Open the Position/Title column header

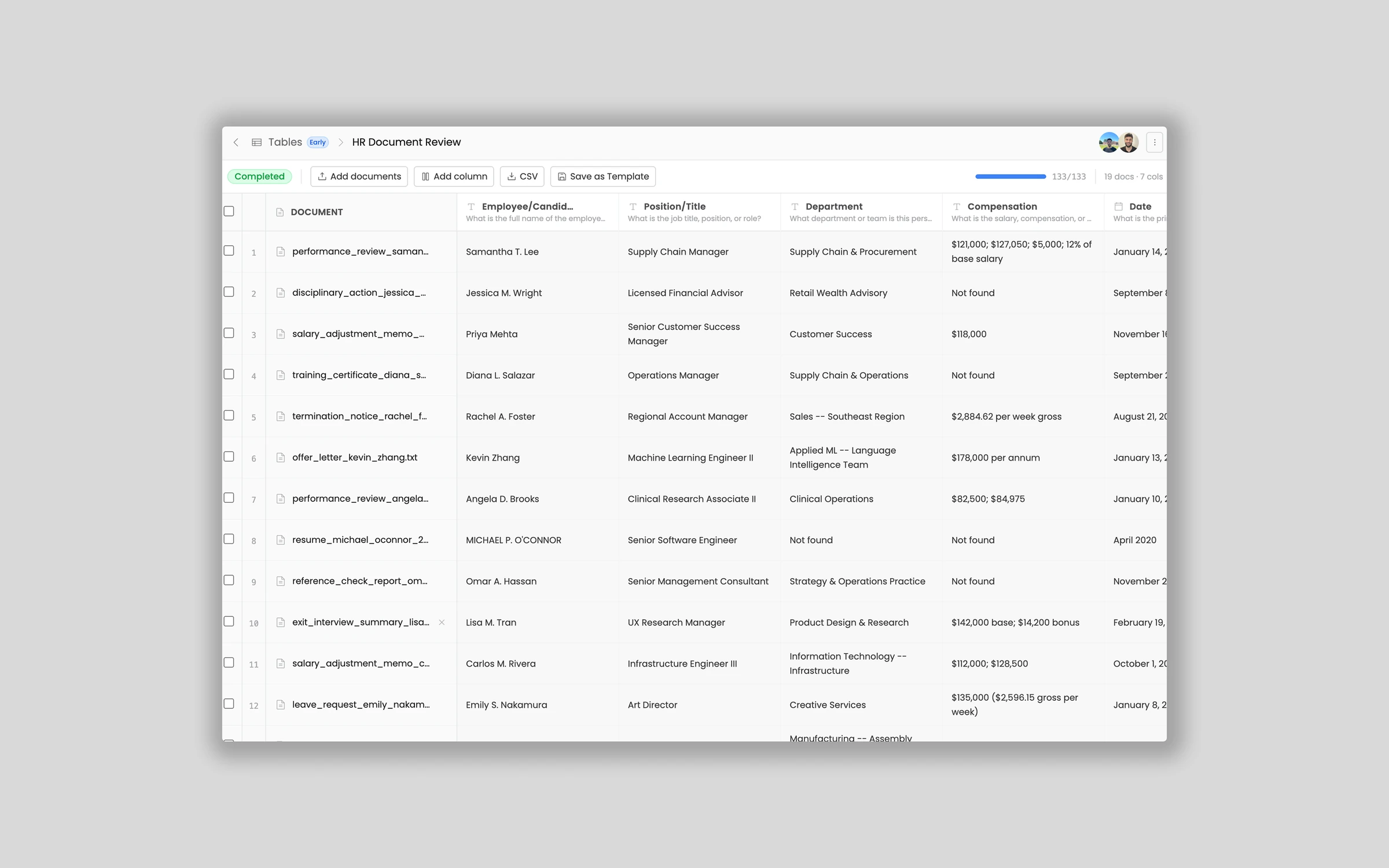click(674, 207)
